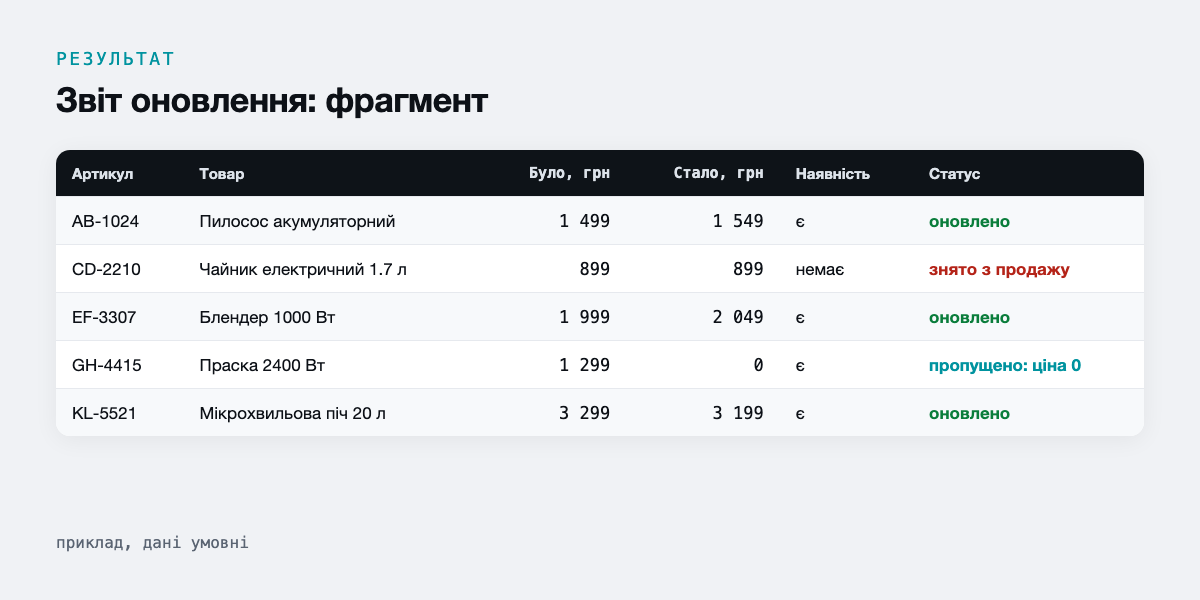
Task: Click new price '0' in the GH-4415 row
Action: [759, 365]
